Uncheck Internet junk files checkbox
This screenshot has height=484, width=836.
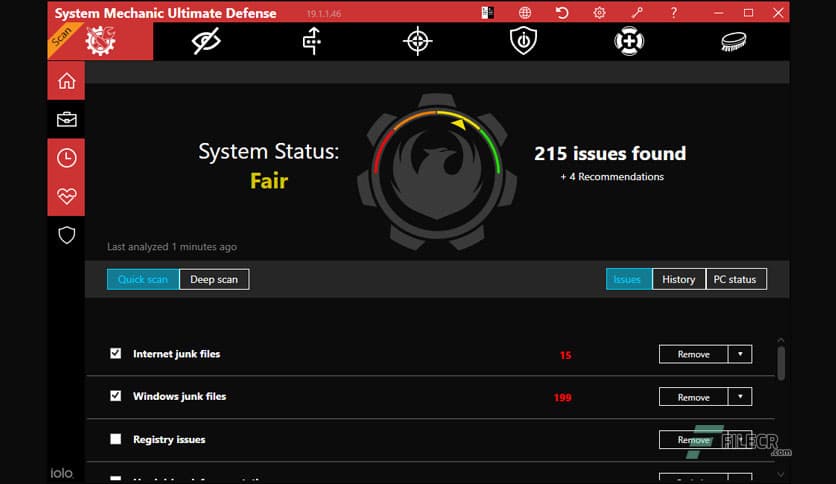pos(115,353)
